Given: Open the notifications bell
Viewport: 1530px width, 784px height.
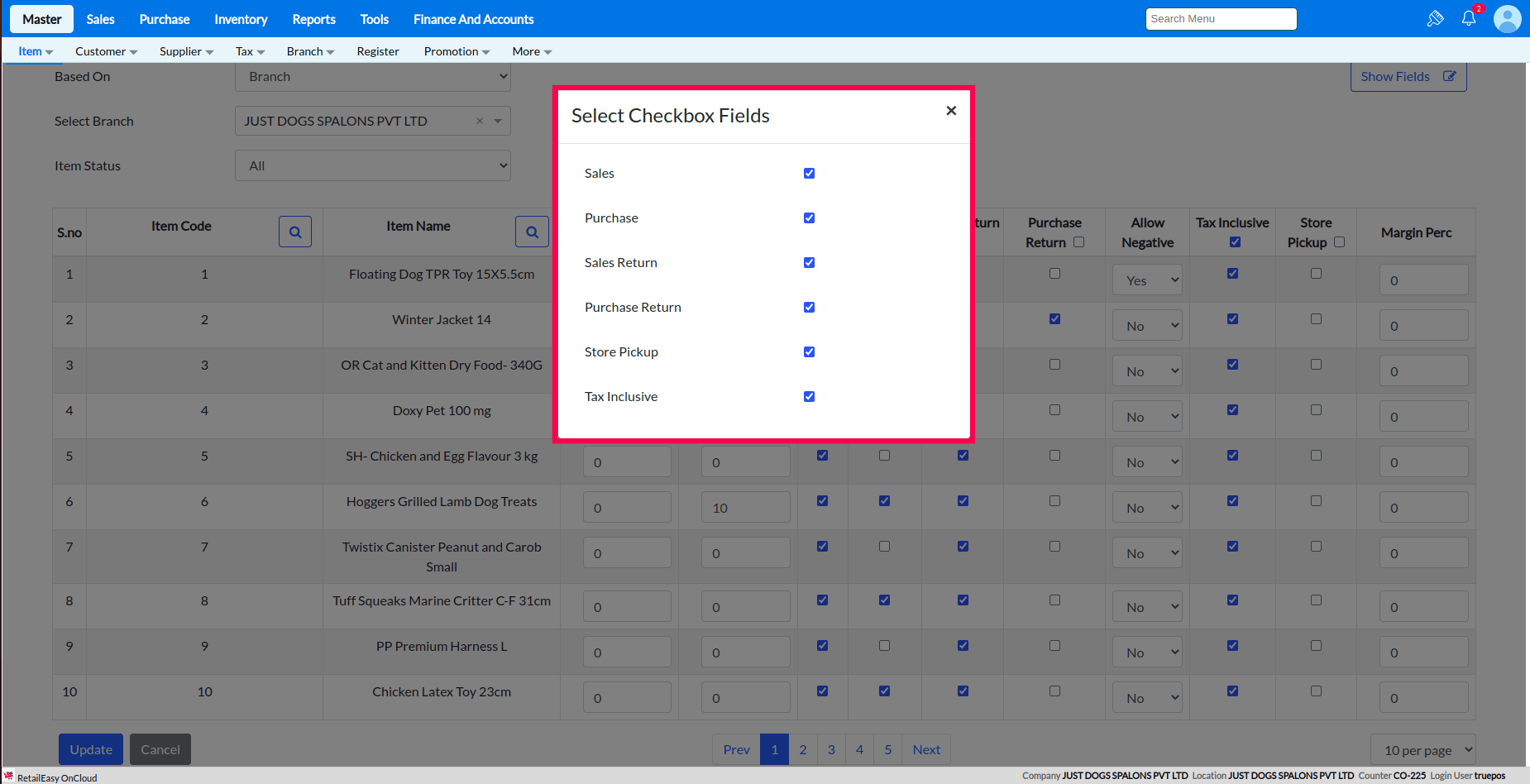Looking at the screenshot, I should (x=1469, y=18).
